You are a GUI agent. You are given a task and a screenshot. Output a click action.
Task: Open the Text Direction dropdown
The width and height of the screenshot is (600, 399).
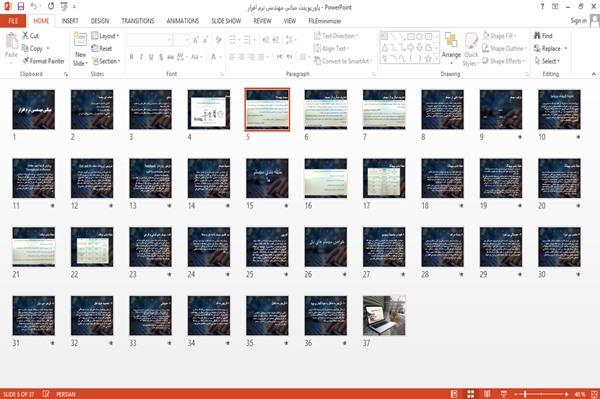pyautogui.click(x=336, y=36)
